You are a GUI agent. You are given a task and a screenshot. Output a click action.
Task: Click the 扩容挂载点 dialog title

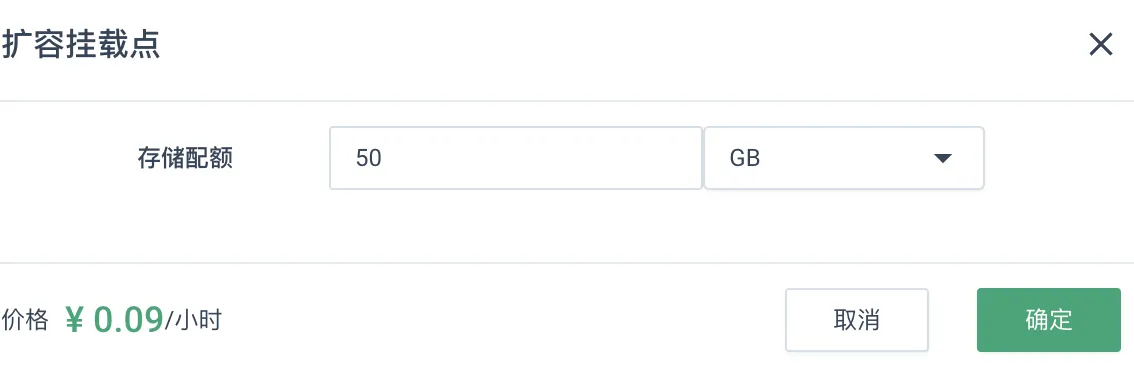click(81, 46)
